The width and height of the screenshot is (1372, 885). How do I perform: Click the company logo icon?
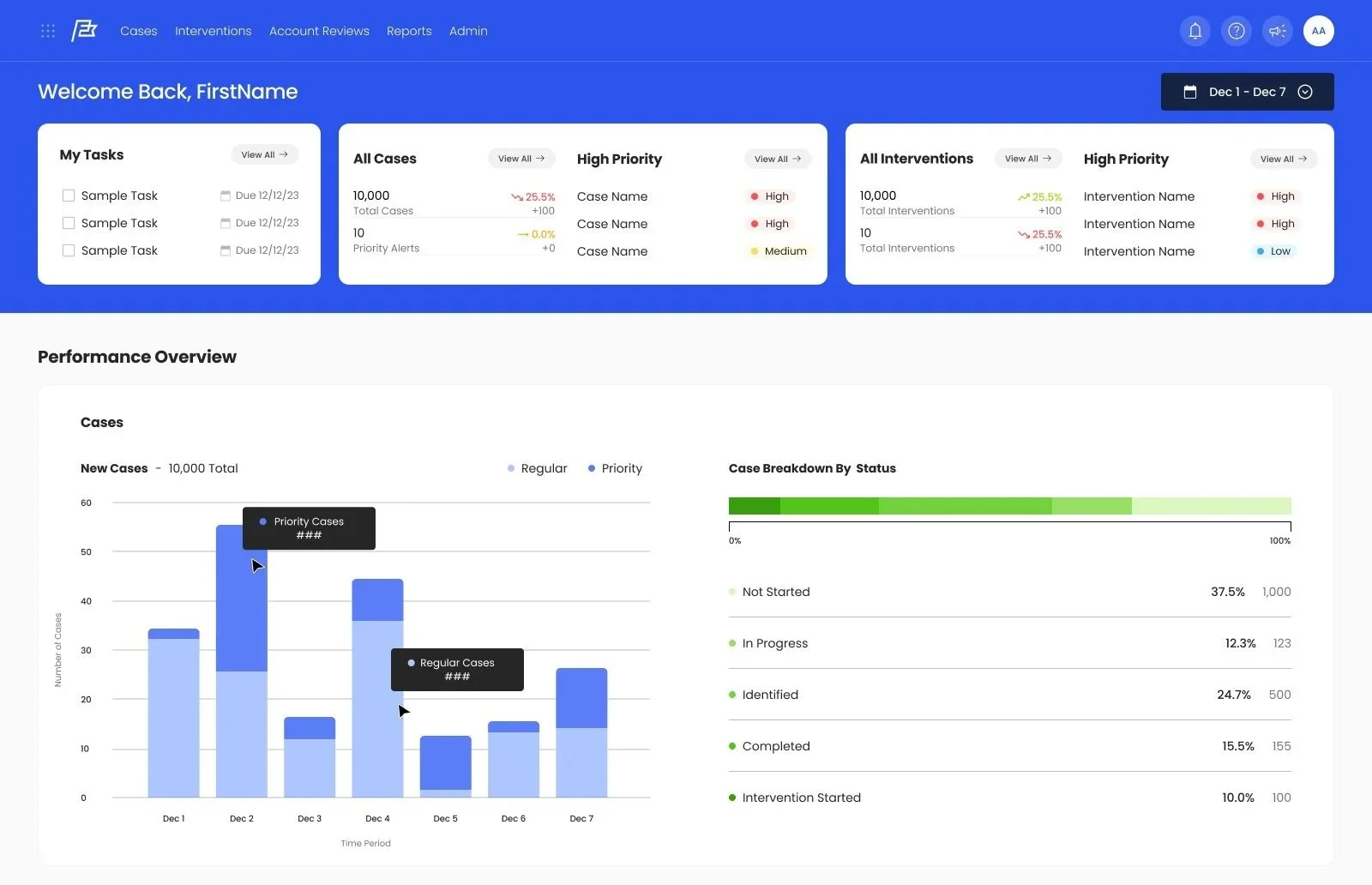[x=84, y=31]
